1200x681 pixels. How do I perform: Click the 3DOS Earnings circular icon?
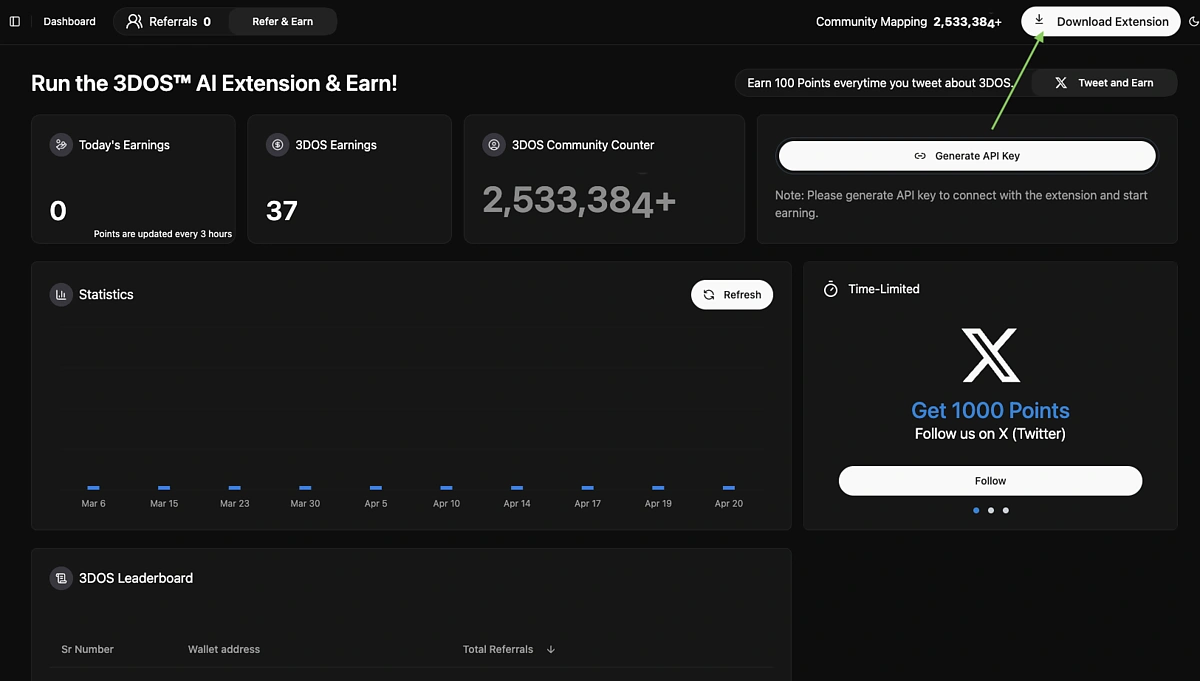point(277,145)
